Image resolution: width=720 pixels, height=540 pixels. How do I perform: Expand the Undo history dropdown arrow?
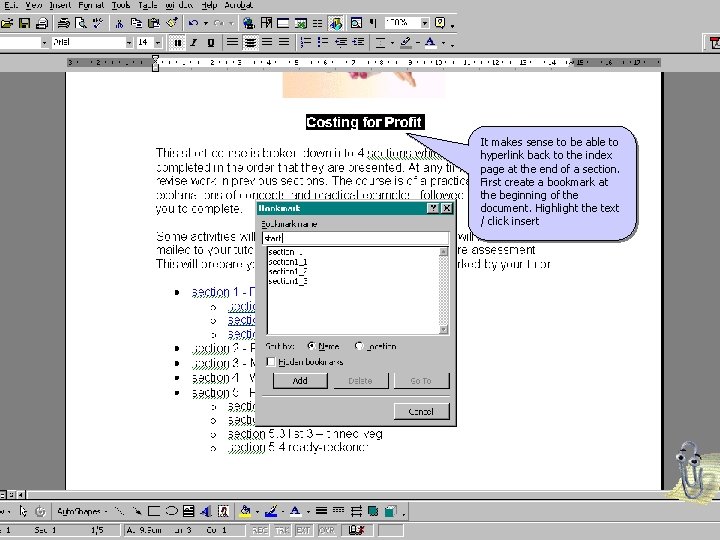coord(206,23)
